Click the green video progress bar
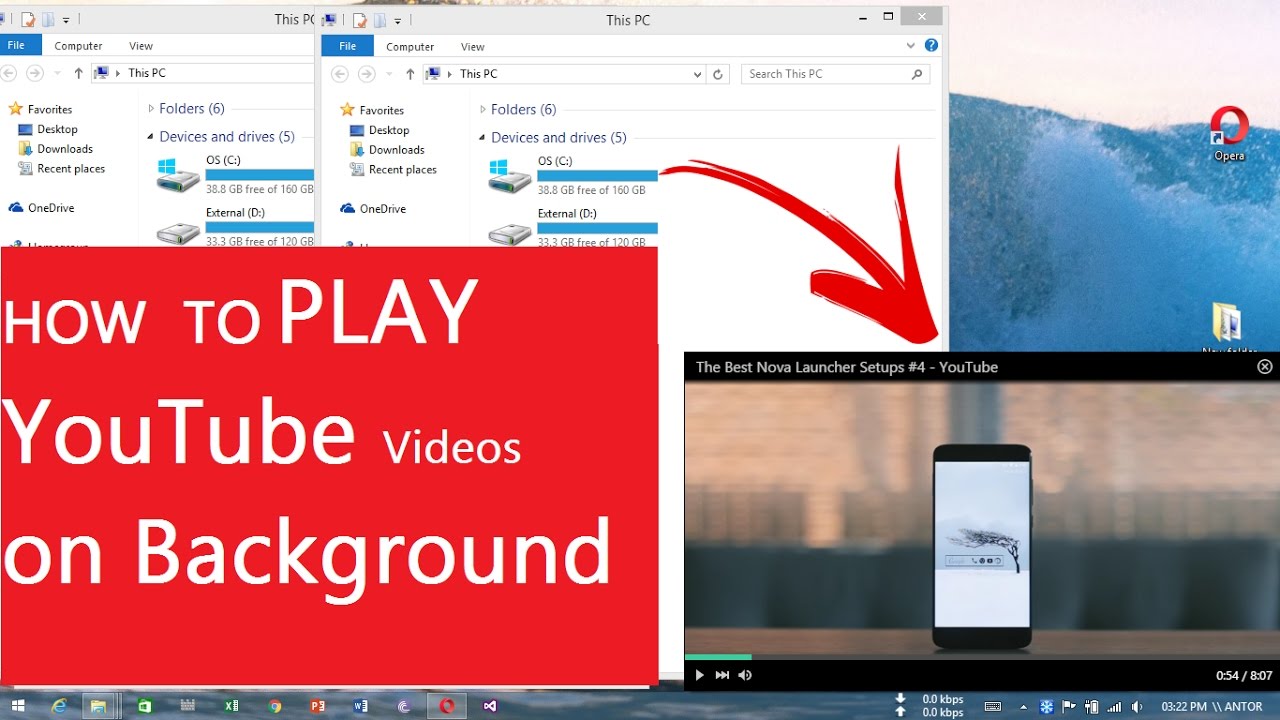Viewport: 1280px width, 720px height. [x=718, y=657]
